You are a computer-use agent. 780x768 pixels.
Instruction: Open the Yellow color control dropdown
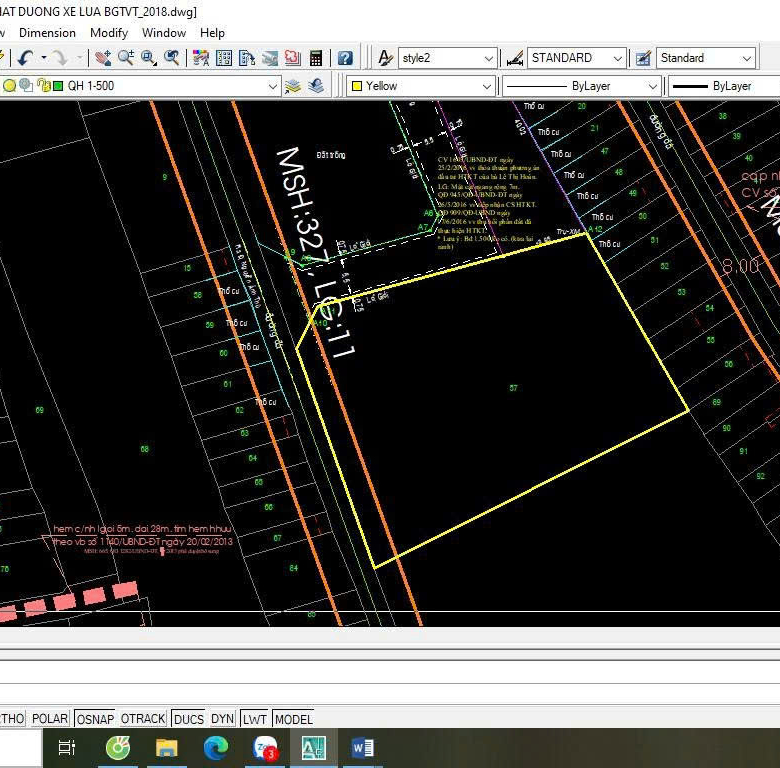point(488,86)
